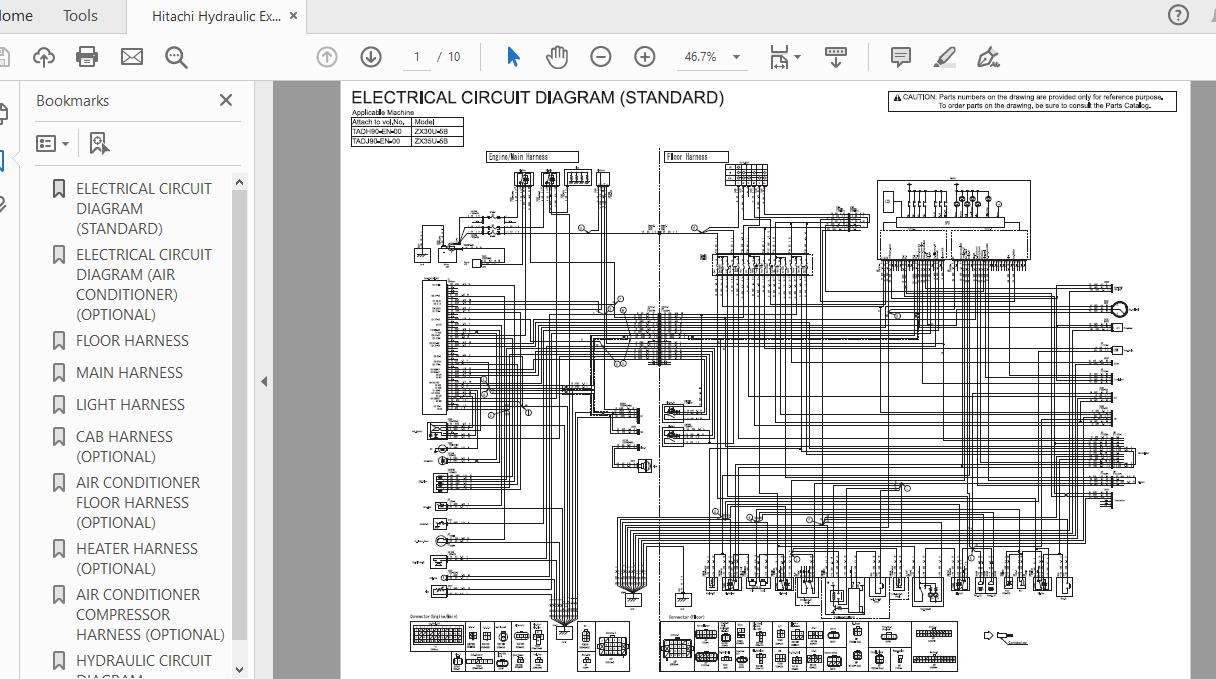This screenshot has height=679, width=1216.
Task: Select the Hitachi Hydraulic document tab
Action: coord(215,16)
